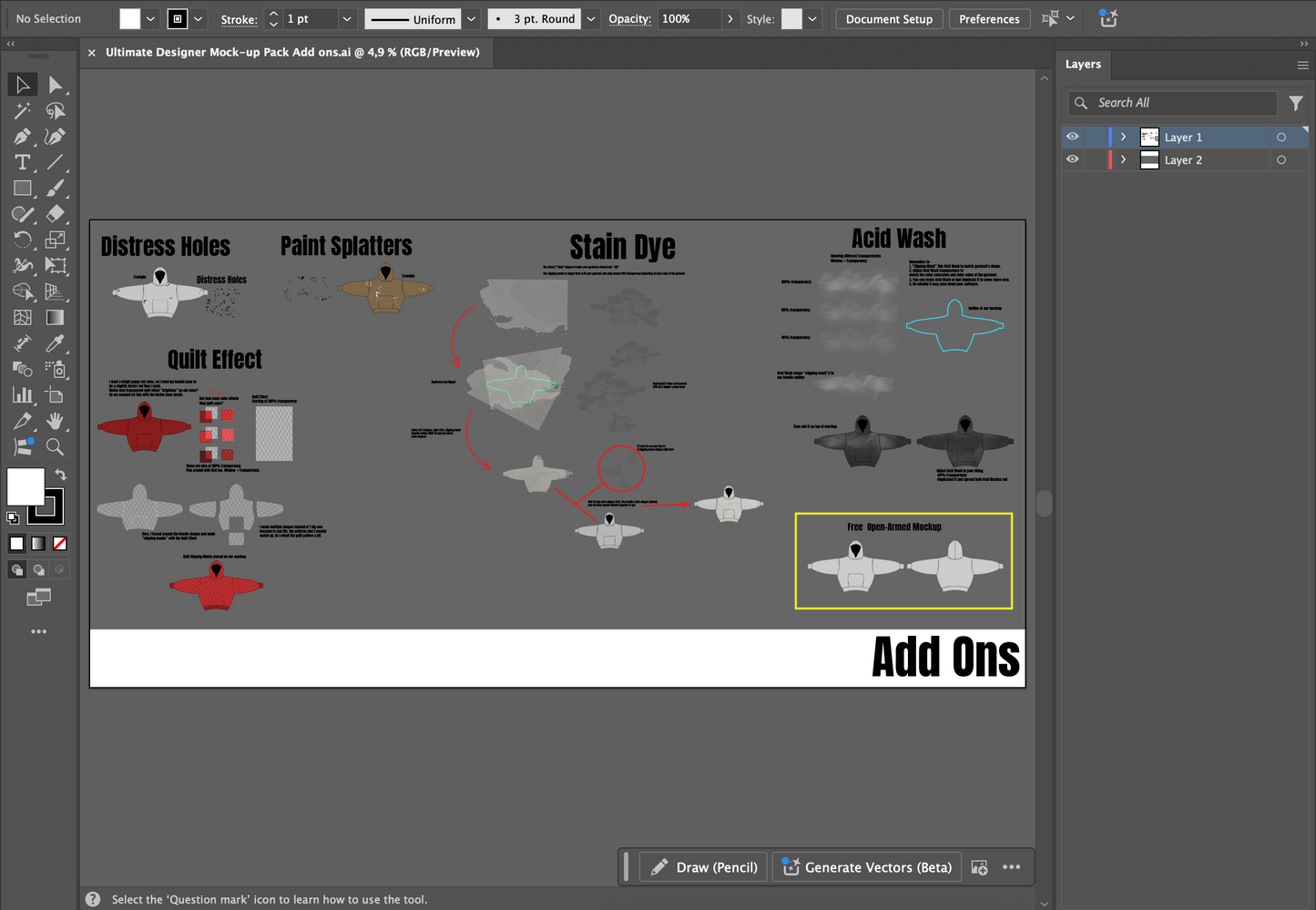
Task: Select the Pen tool
Action: click(x=22, y=137)
